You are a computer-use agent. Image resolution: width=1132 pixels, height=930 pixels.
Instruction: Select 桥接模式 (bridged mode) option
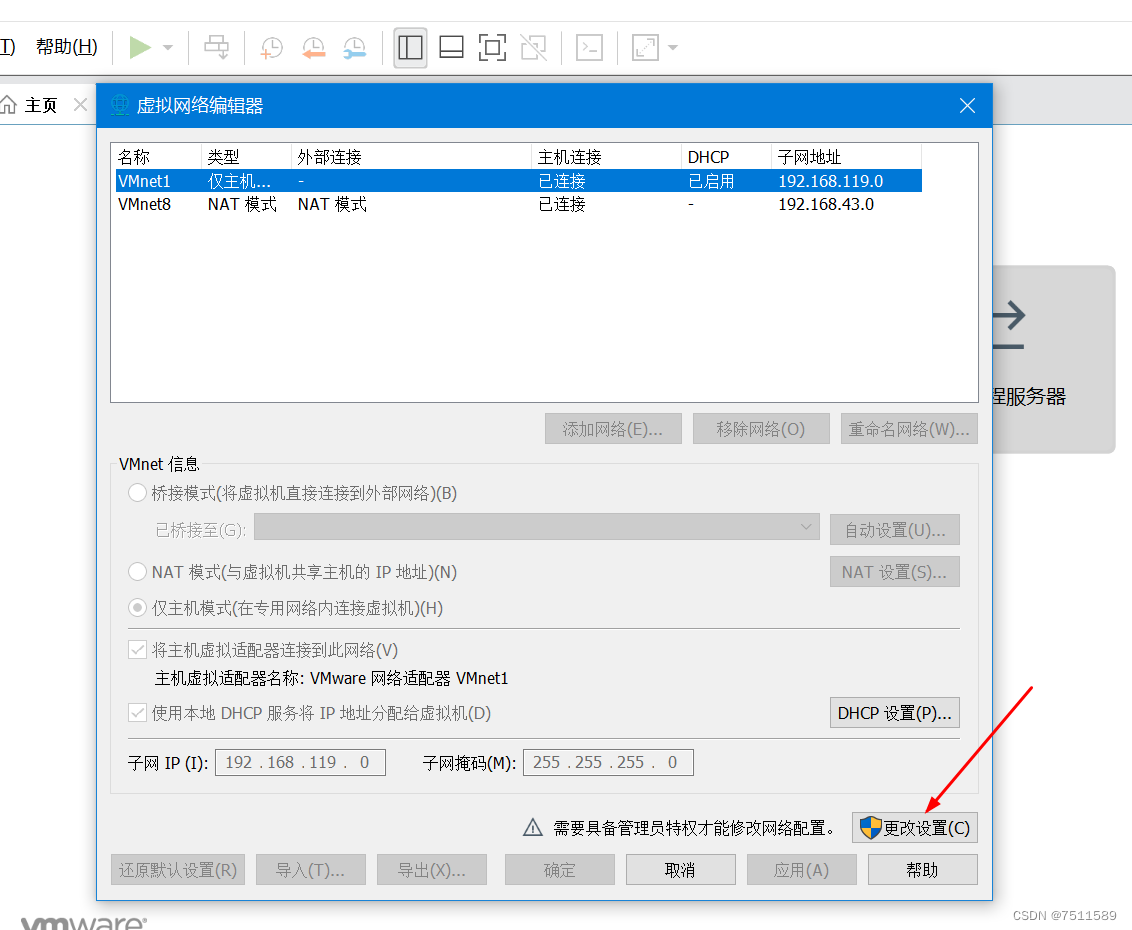pyautogui.click(x=136, y=492)
